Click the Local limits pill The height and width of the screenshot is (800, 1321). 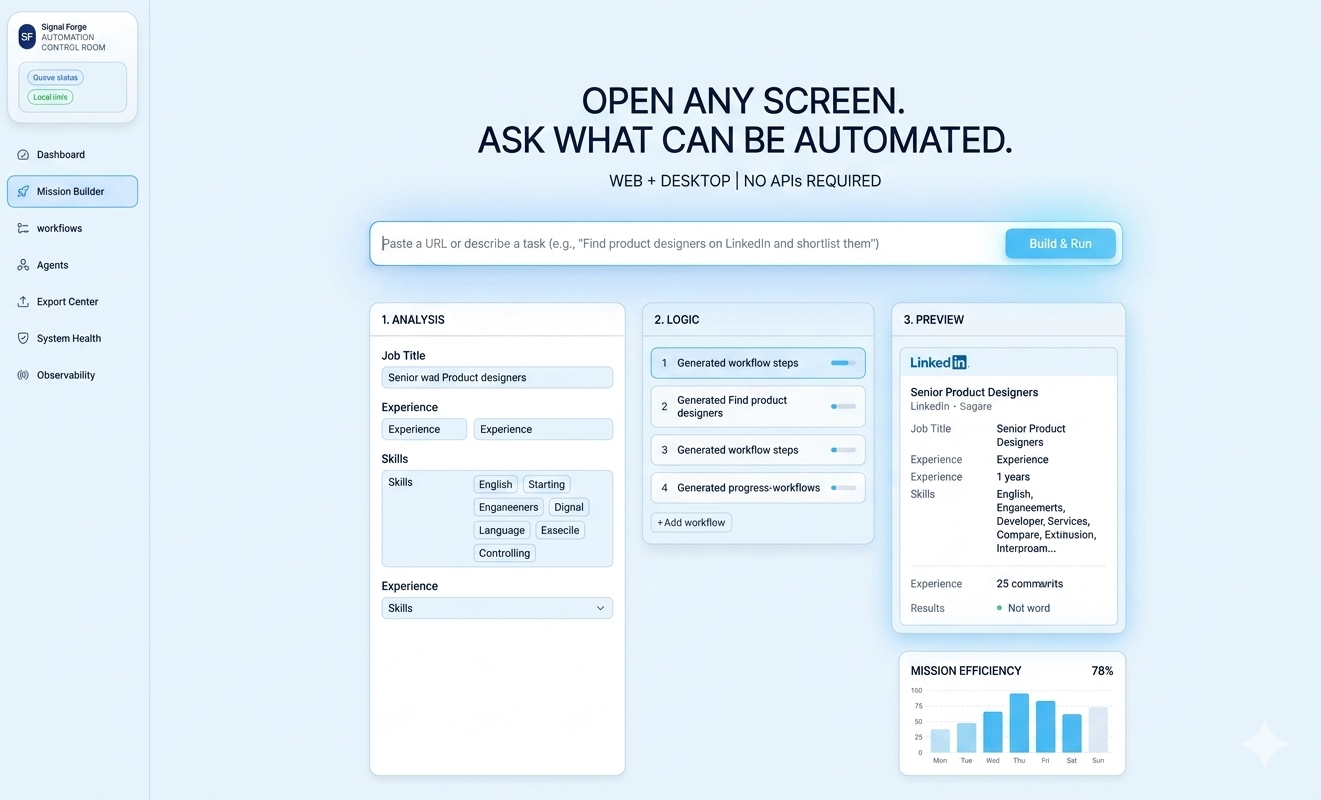click(x=50, y=97)
